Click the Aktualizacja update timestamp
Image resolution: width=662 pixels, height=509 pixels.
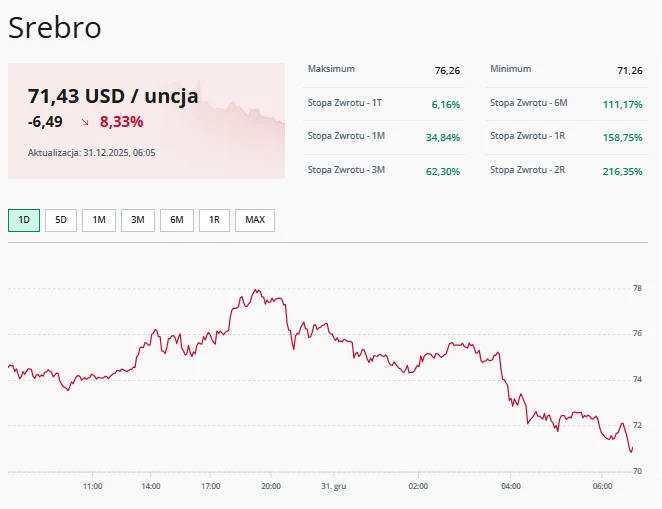click(x=91, y=153)
